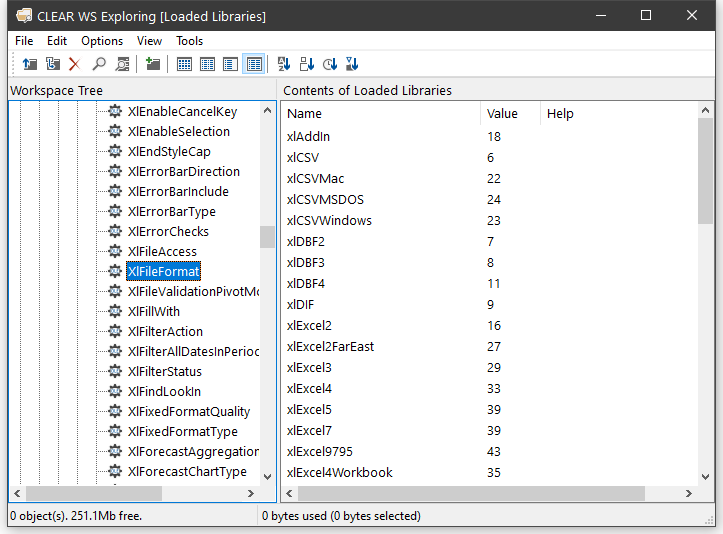This screenshot has width=723, height=534.
Task: Select XlErrorChecks in the Workspace Tree
Action: pos(168,232)
